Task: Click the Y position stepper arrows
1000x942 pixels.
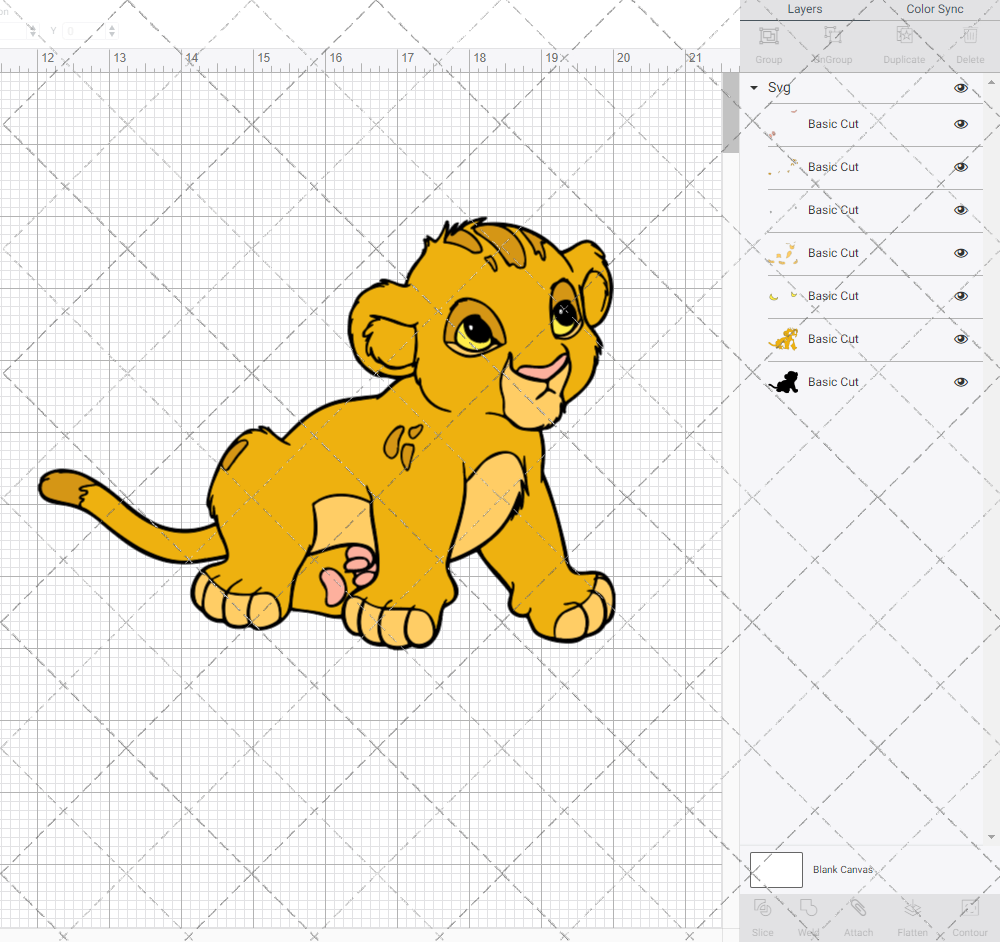Action: 112,31
